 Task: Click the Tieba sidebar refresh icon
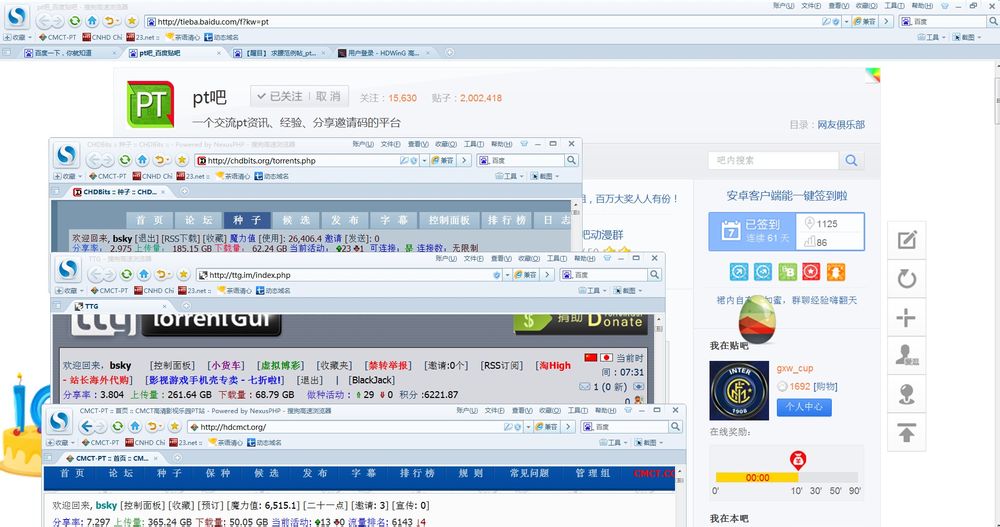(907, 278)
